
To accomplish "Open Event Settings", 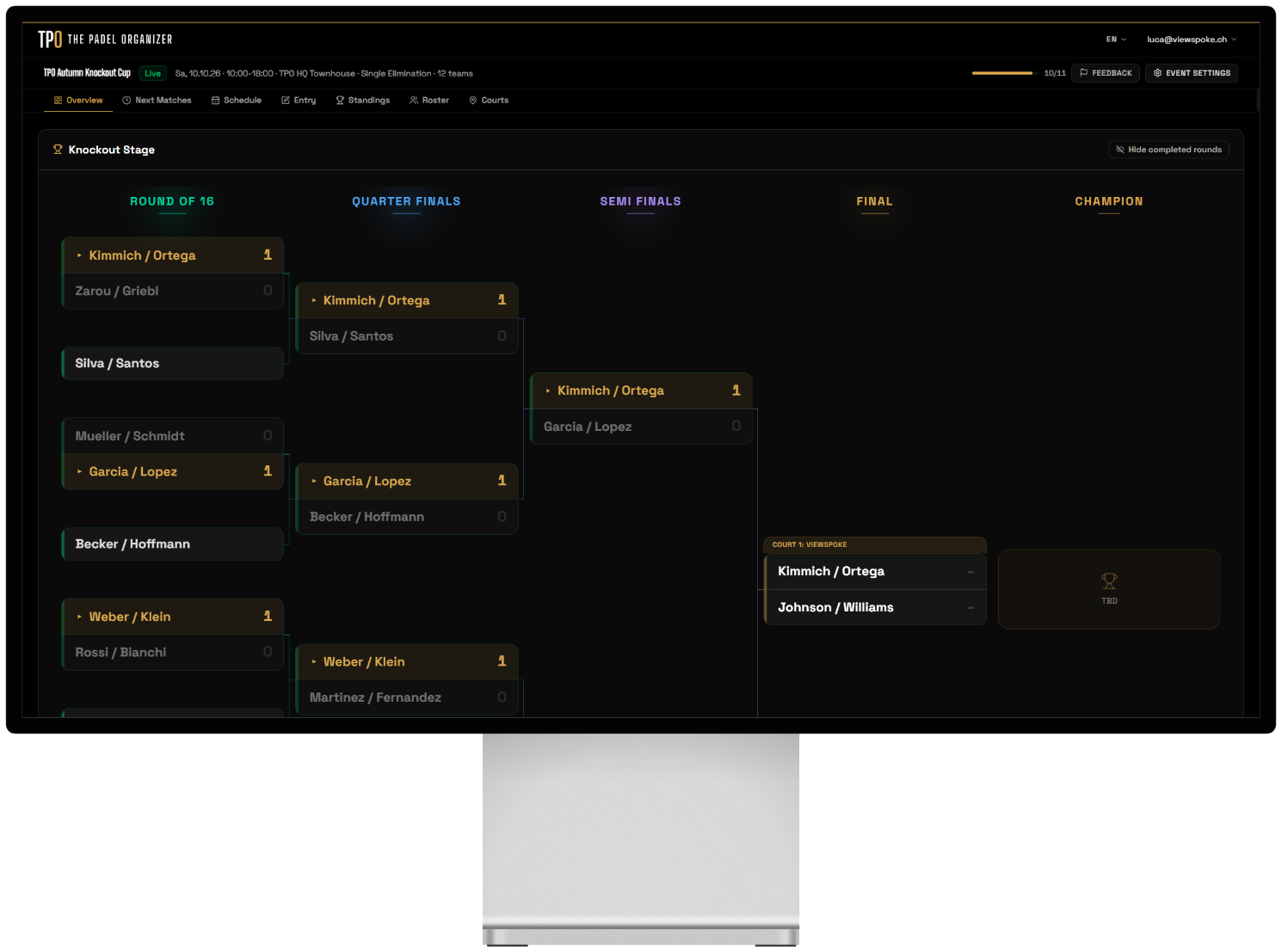I will point(1192,73).
